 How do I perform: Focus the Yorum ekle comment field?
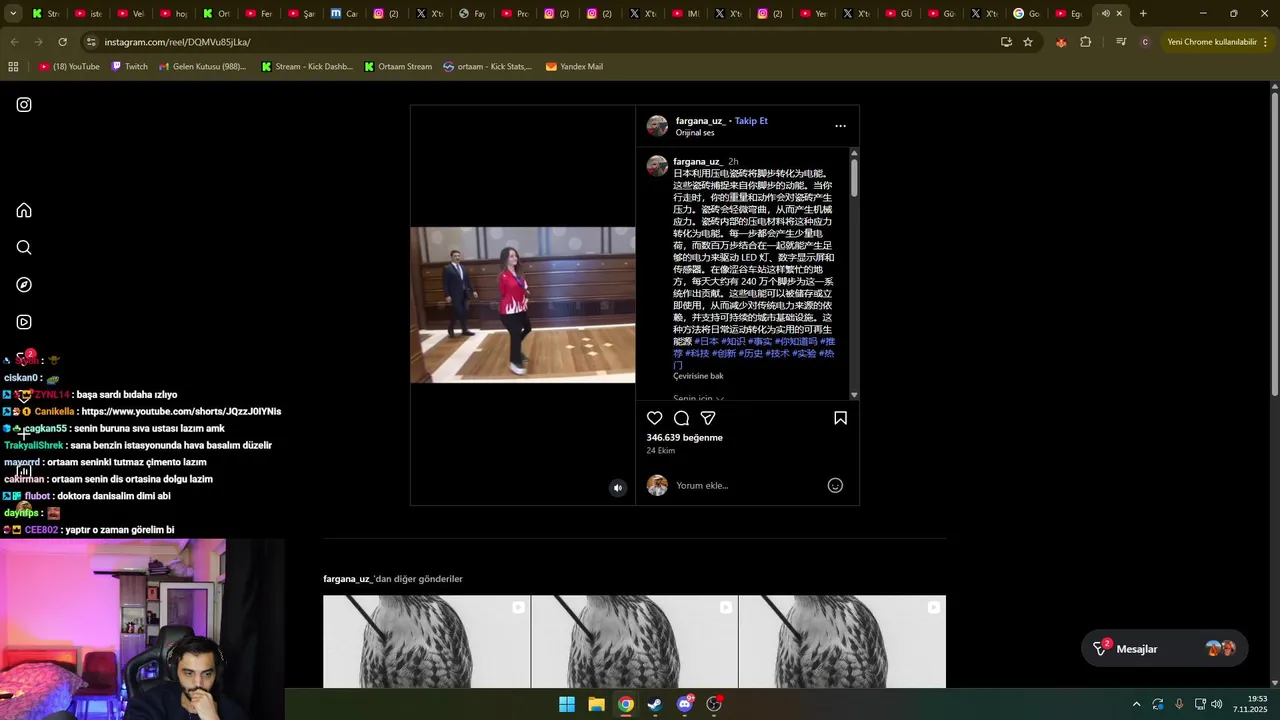tap(745, 485)
